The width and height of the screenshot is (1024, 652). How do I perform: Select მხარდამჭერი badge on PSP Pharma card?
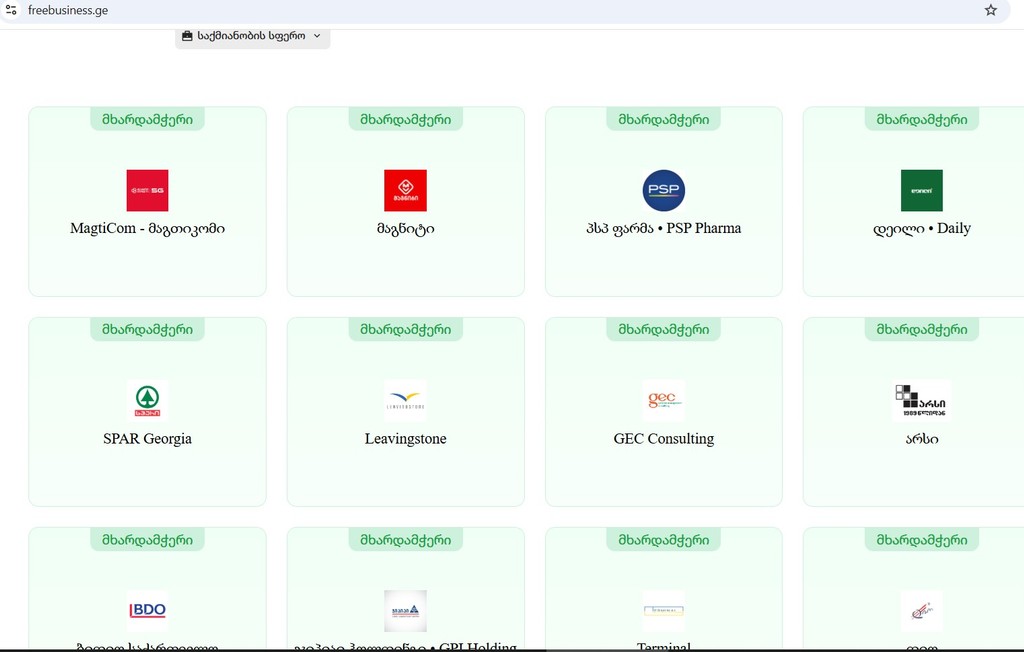pyautogui.click(x=664, y=119)
